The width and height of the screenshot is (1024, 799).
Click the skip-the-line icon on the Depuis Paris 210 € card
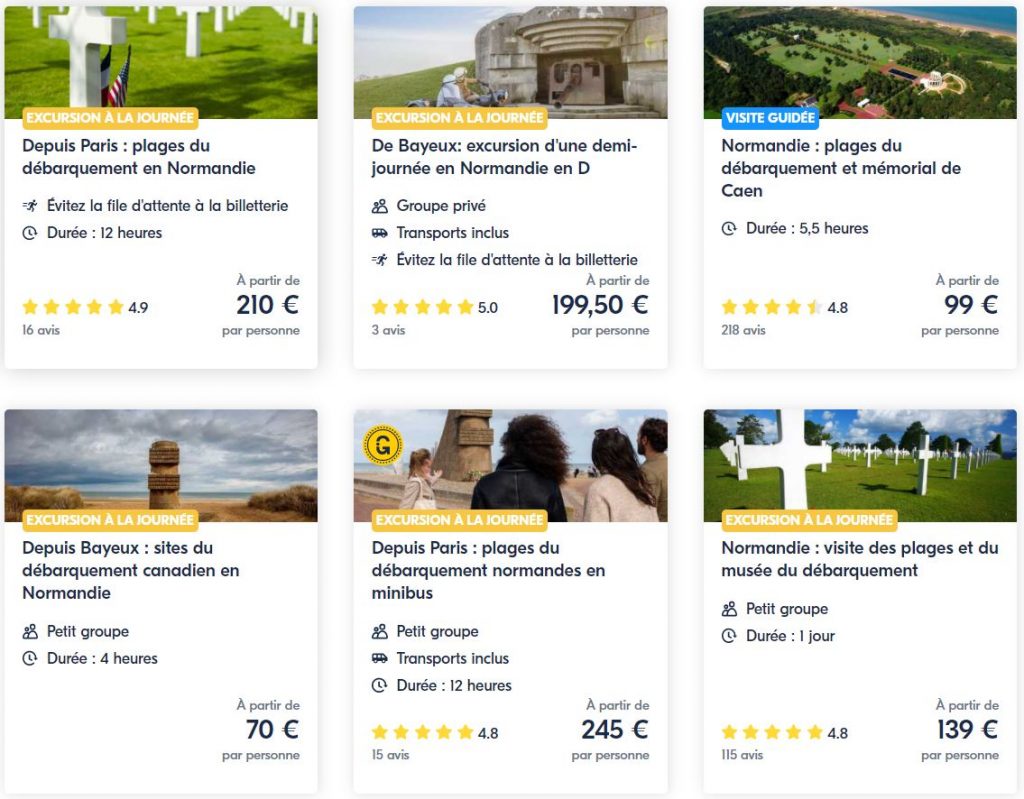[30, 206]
